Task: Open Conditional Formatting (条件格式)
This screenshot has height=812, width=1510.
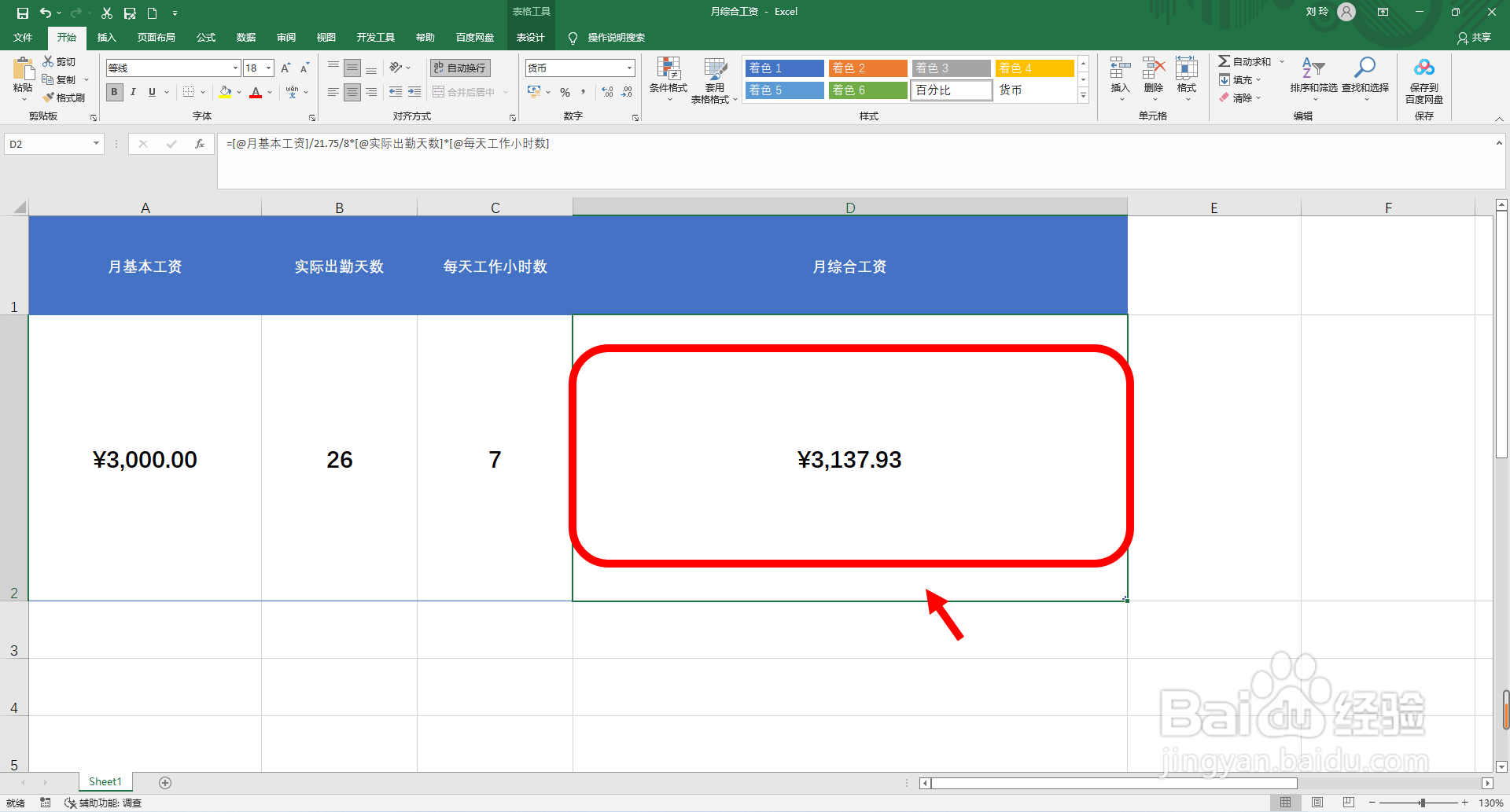Action: point(668,79)
